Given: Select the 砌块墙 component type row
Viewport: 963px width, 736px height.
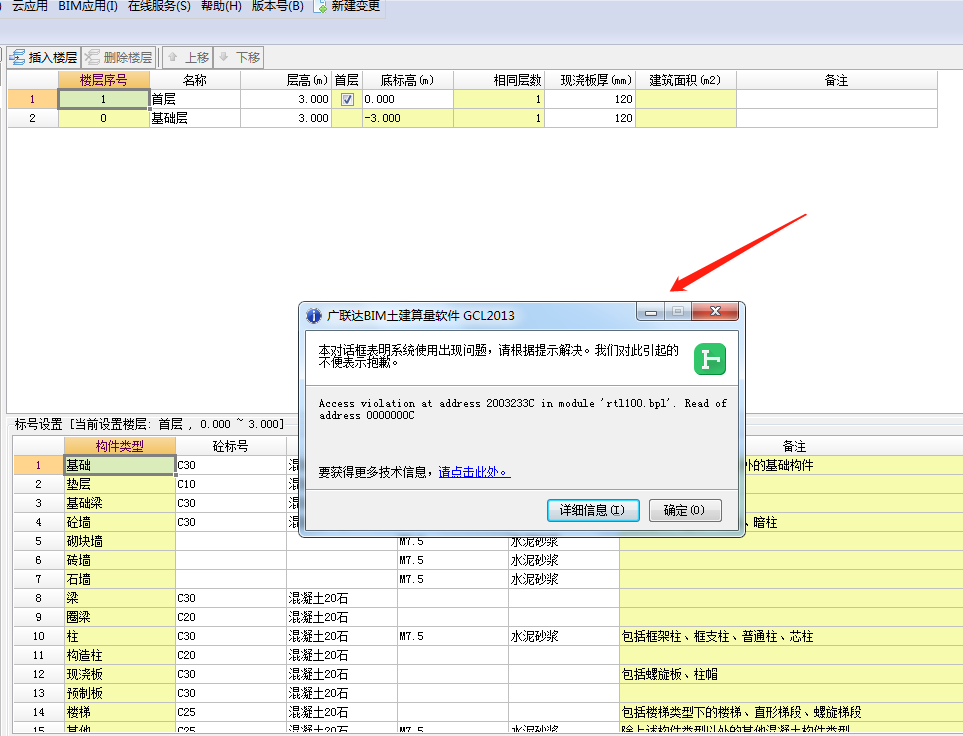Looking at the screenshot, I should 120,541.
